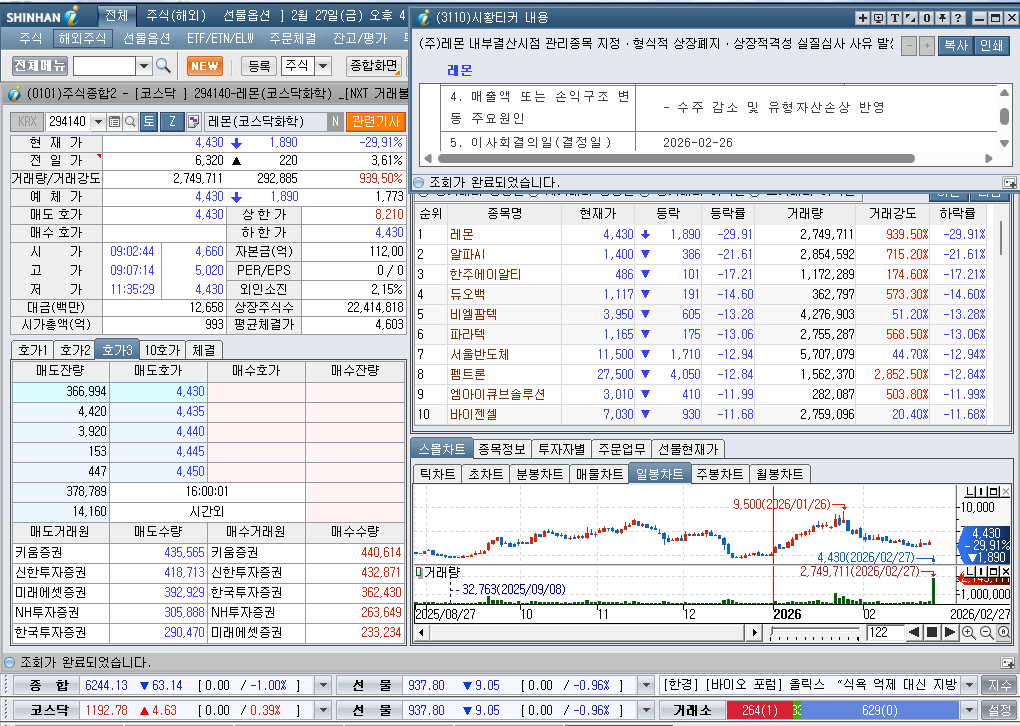Open dropdown beside the 거래소 bar
The image size is (1020, 726).
coord(969,710)
